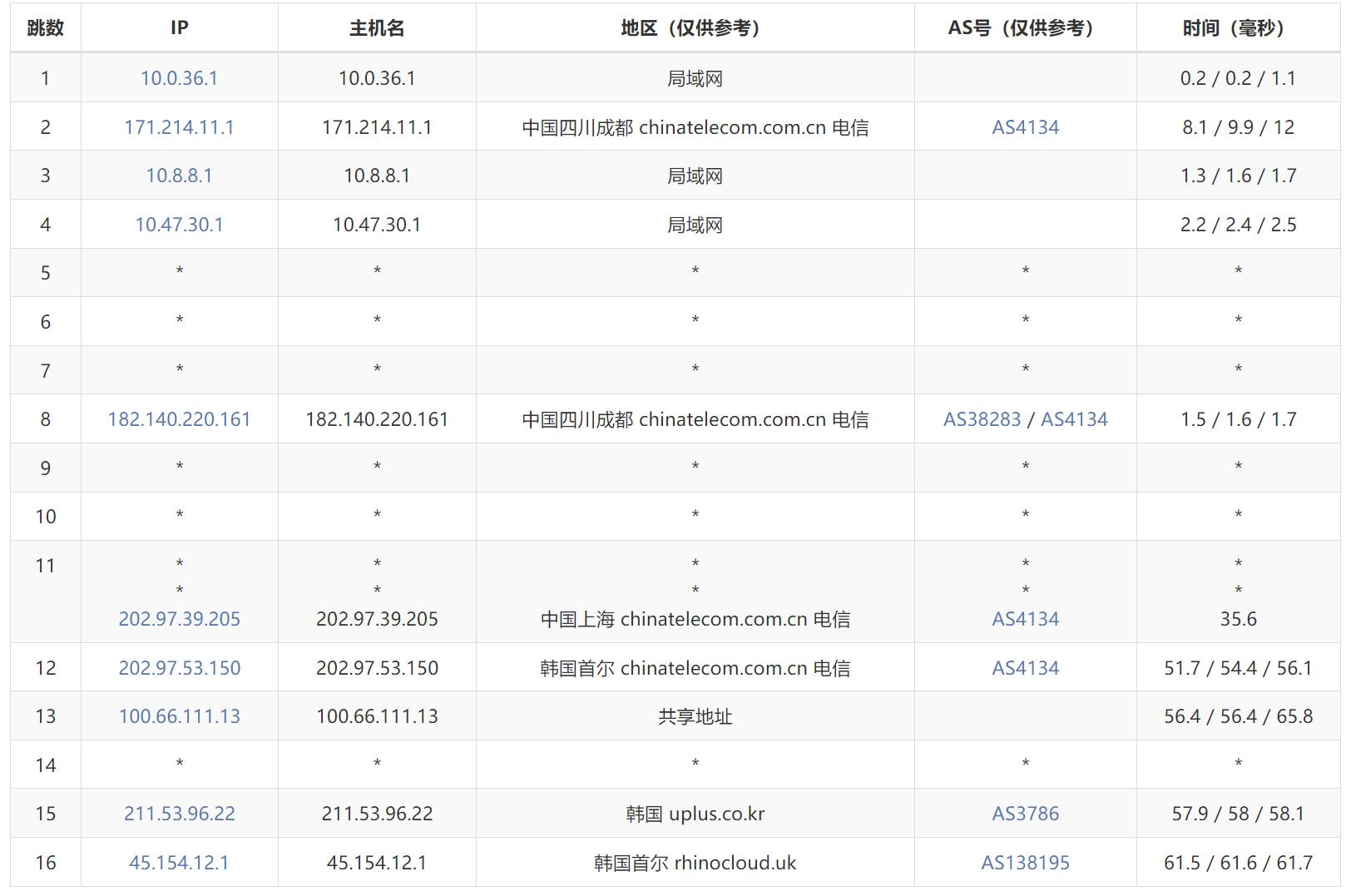Screen dimensions: 1346x896
Task: Click time value 51.7 / 54.4 / 56.1
Action: (x=1238, y=668)
